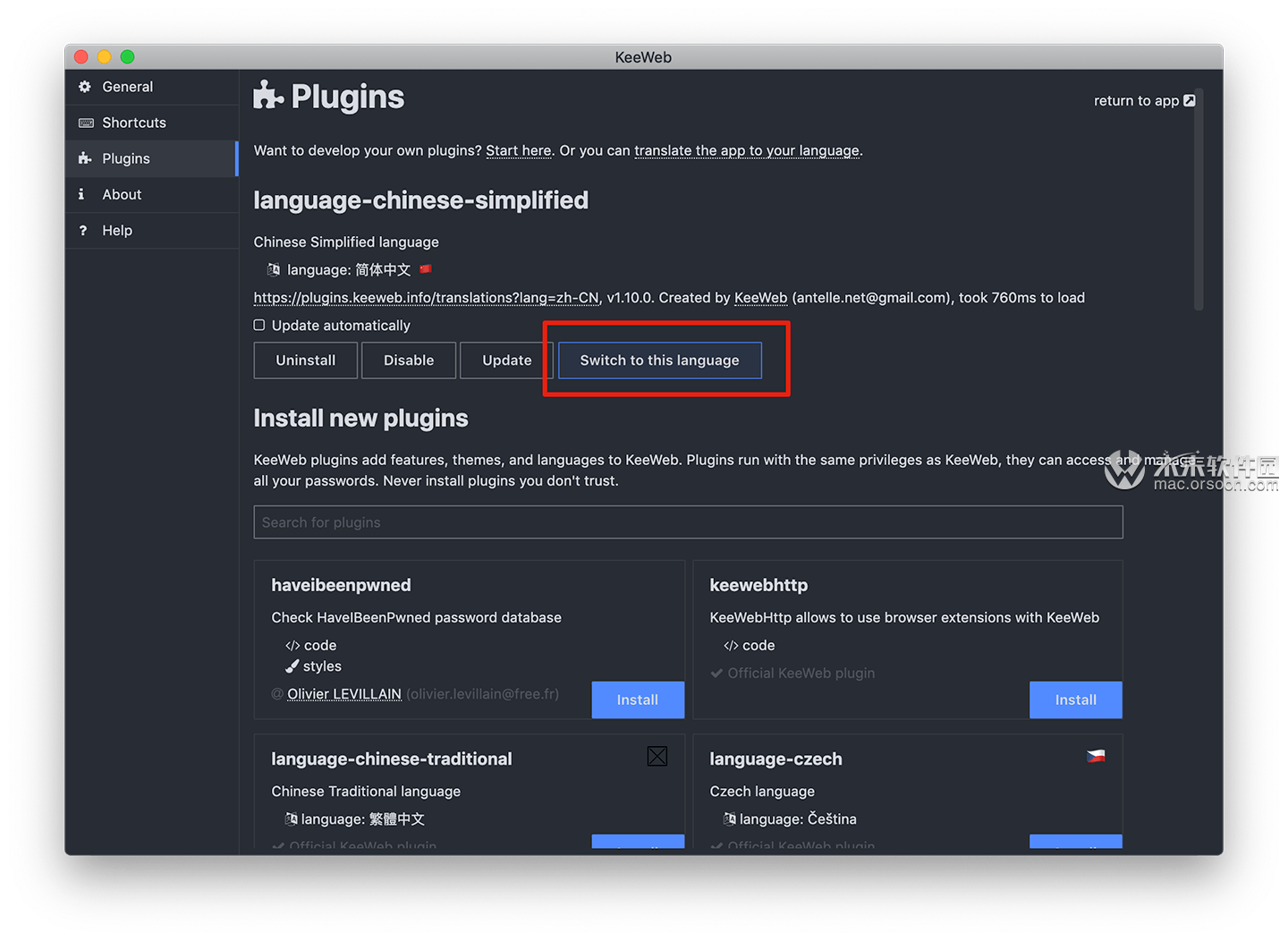The image size is (1288, 941).
Task: Open the Start here link
Action: point(519,150)
